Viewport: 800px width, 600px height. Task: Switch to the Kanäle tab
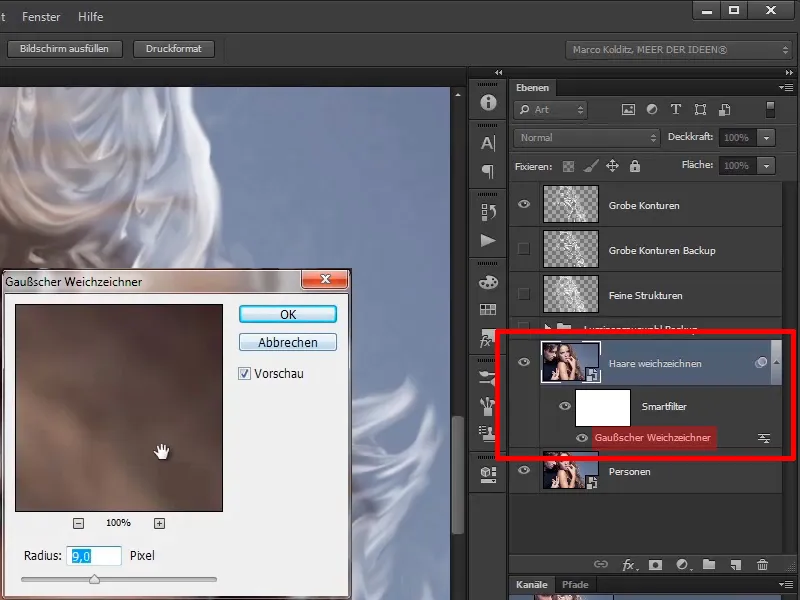tap(532, 585)
